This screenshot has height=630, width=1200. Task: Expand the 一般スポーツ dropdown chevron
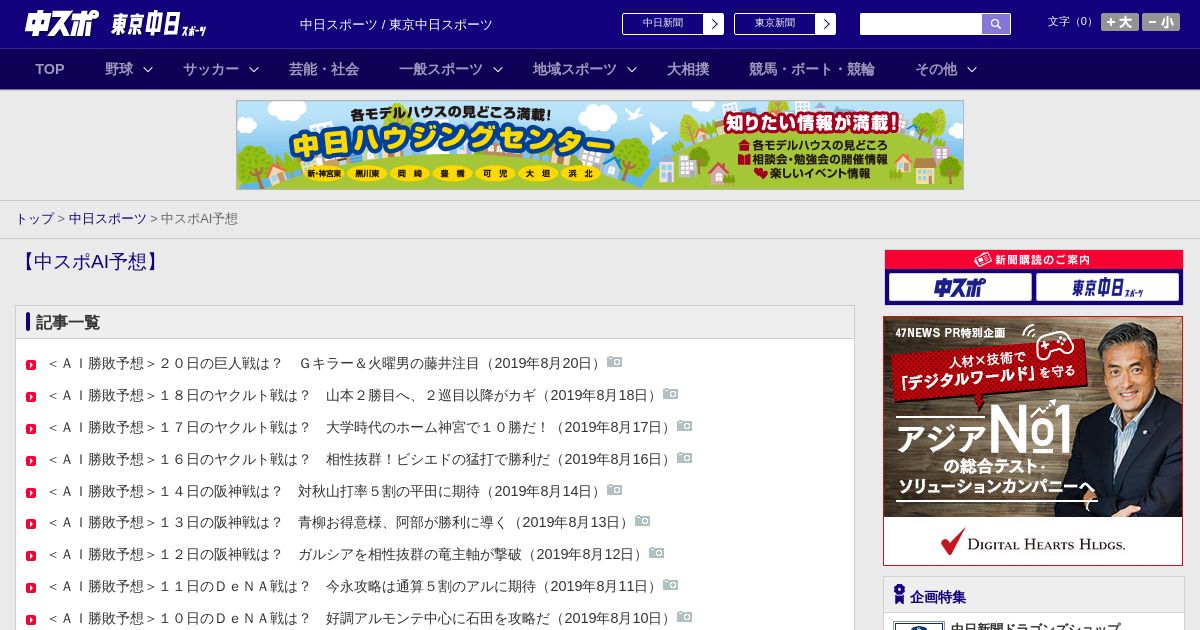[x=498, y=69]
